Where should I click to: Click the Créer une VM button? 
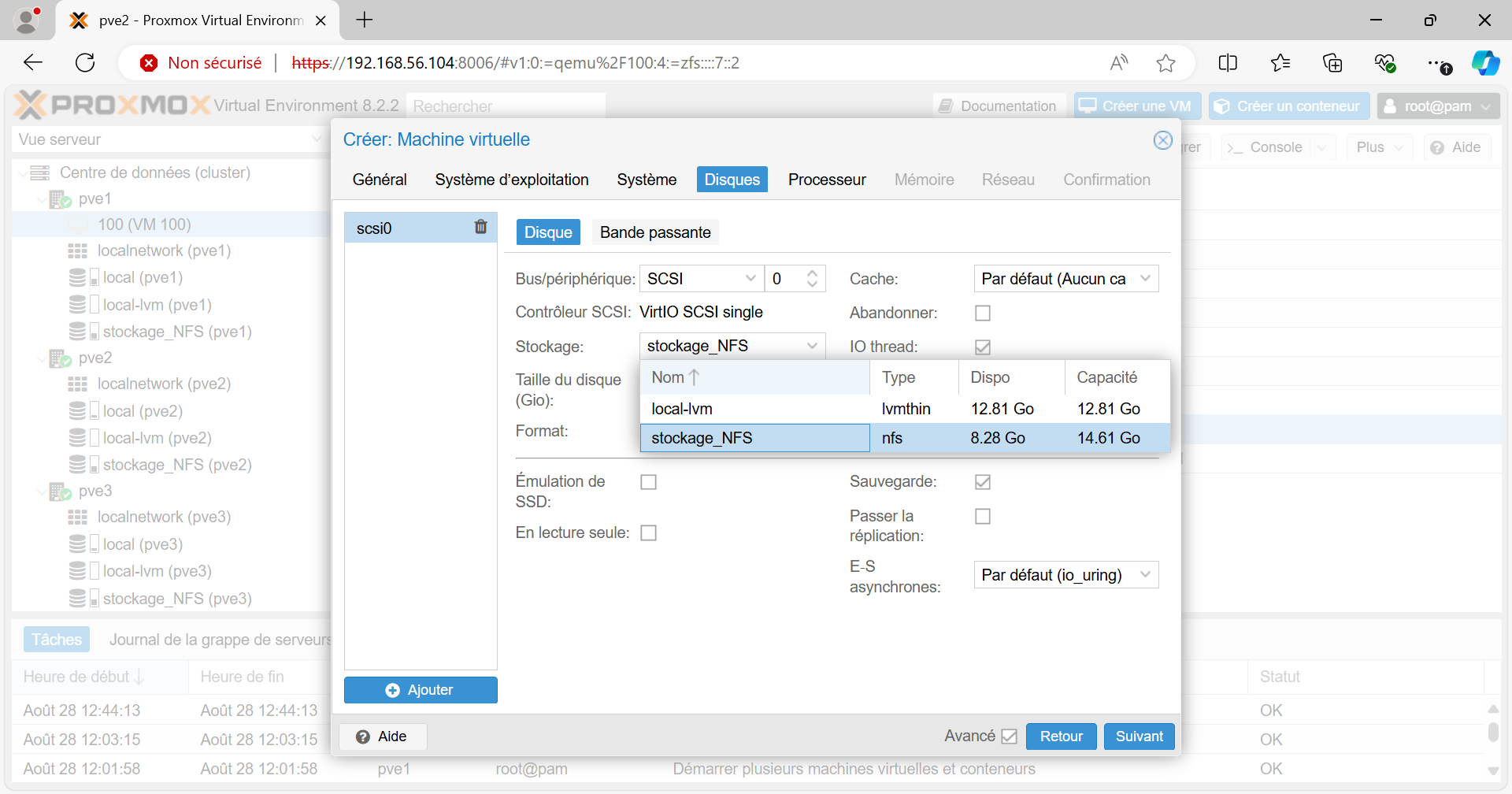1137,106
